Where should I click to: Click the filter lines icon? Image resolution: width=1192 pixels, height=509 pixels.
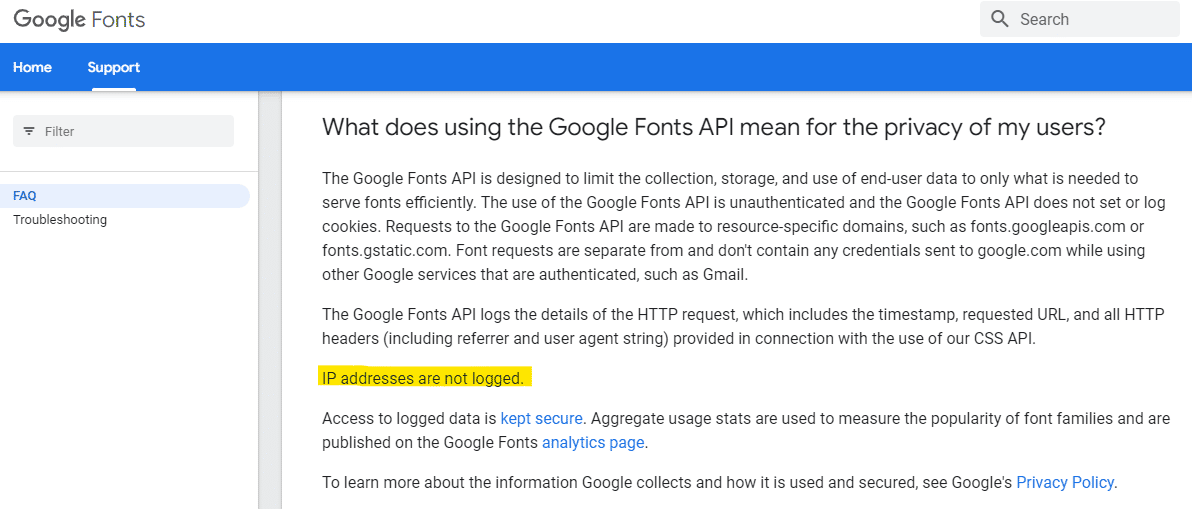coord(29,131)
